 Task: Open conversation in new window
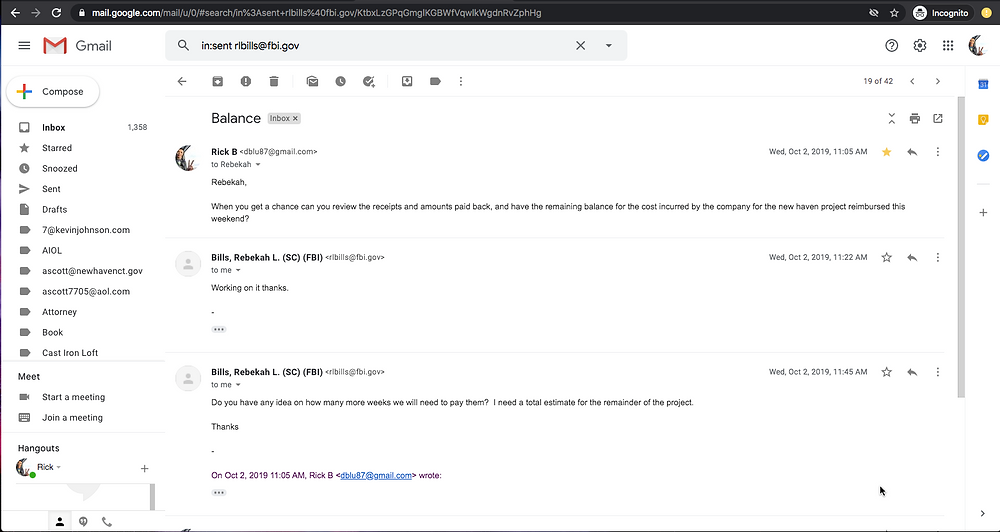[x=938, y=119]
